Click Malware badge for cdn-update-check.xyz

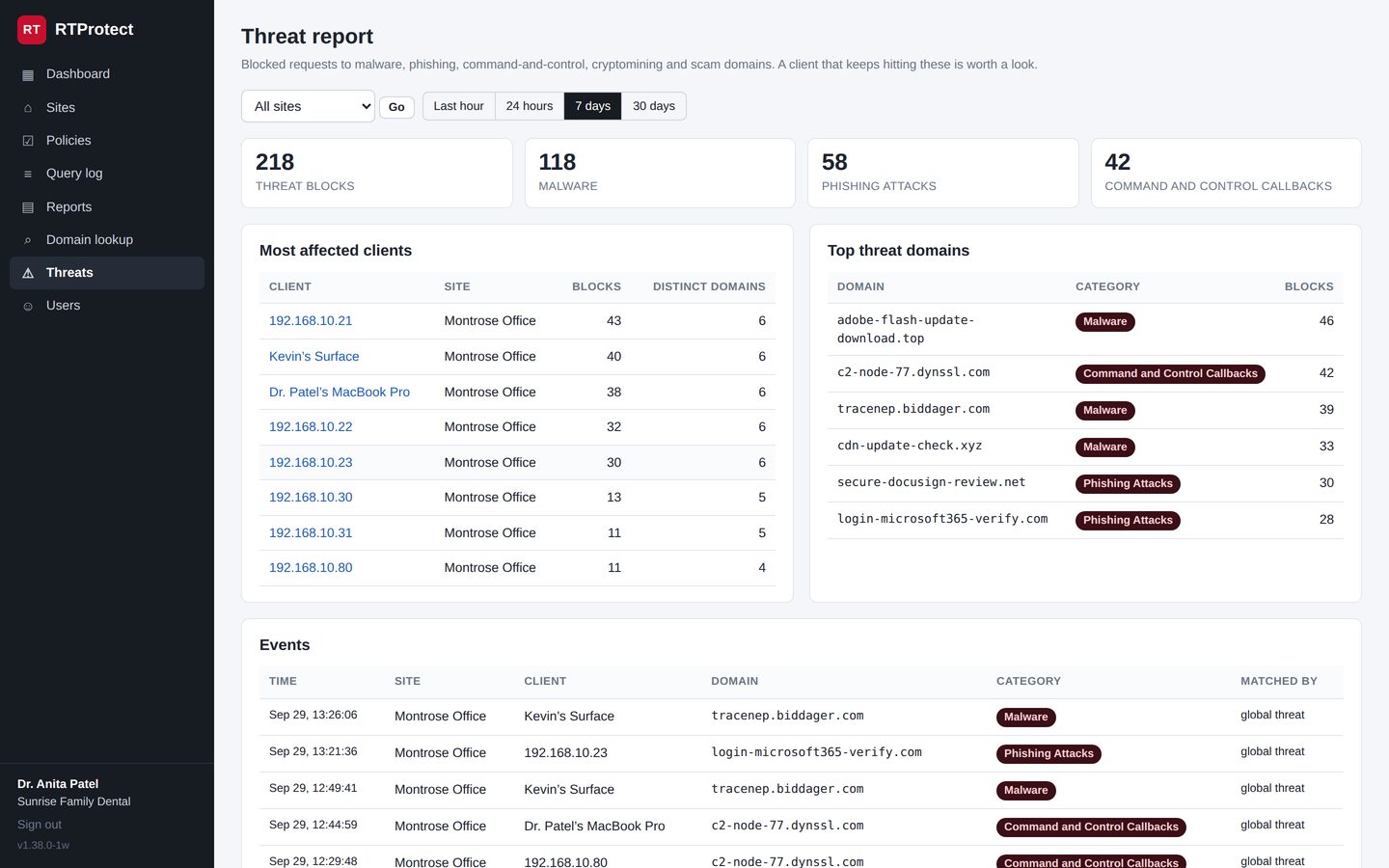coord(1104,448)
